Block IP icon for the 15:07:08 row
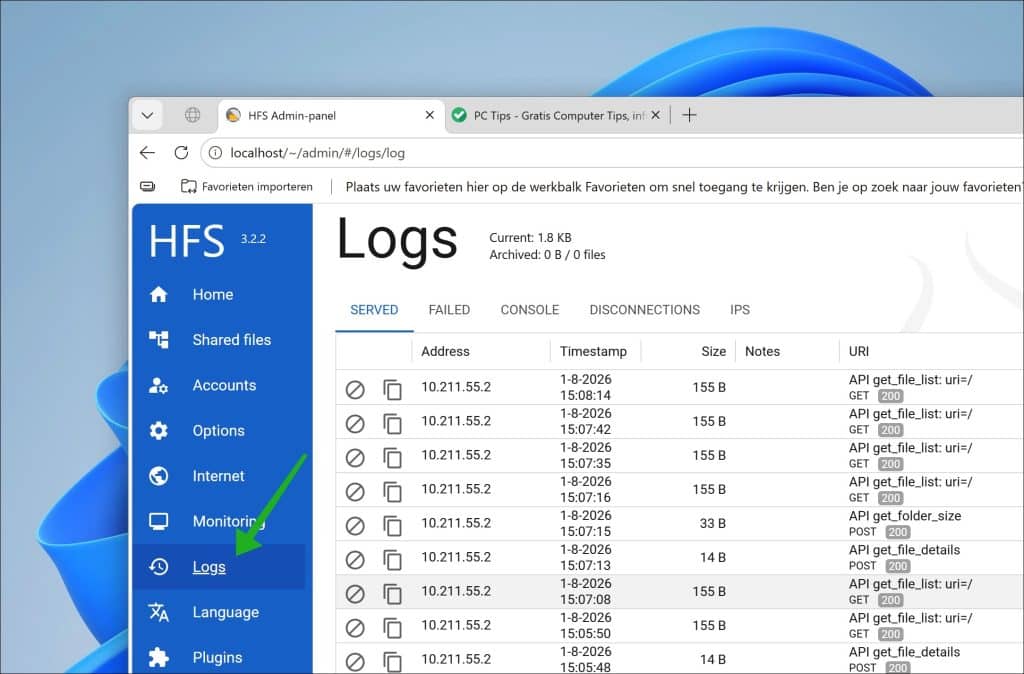 355,594
